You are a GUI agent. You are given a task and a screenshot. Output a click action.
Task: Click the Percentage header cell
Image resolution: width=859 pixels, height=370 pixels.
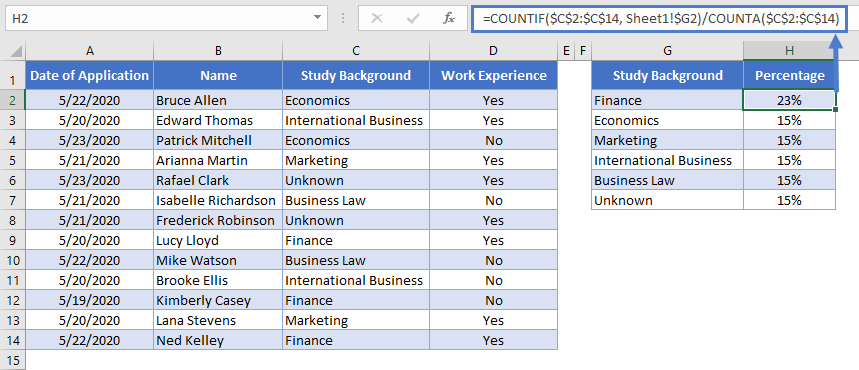tap(789, 76)
